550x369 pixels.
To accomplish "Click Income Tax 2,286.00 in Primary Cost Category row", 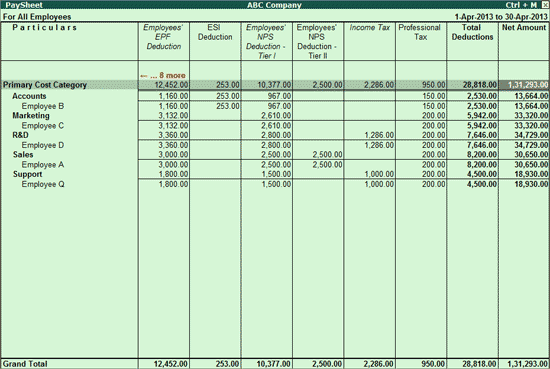I will pos(379,85).
